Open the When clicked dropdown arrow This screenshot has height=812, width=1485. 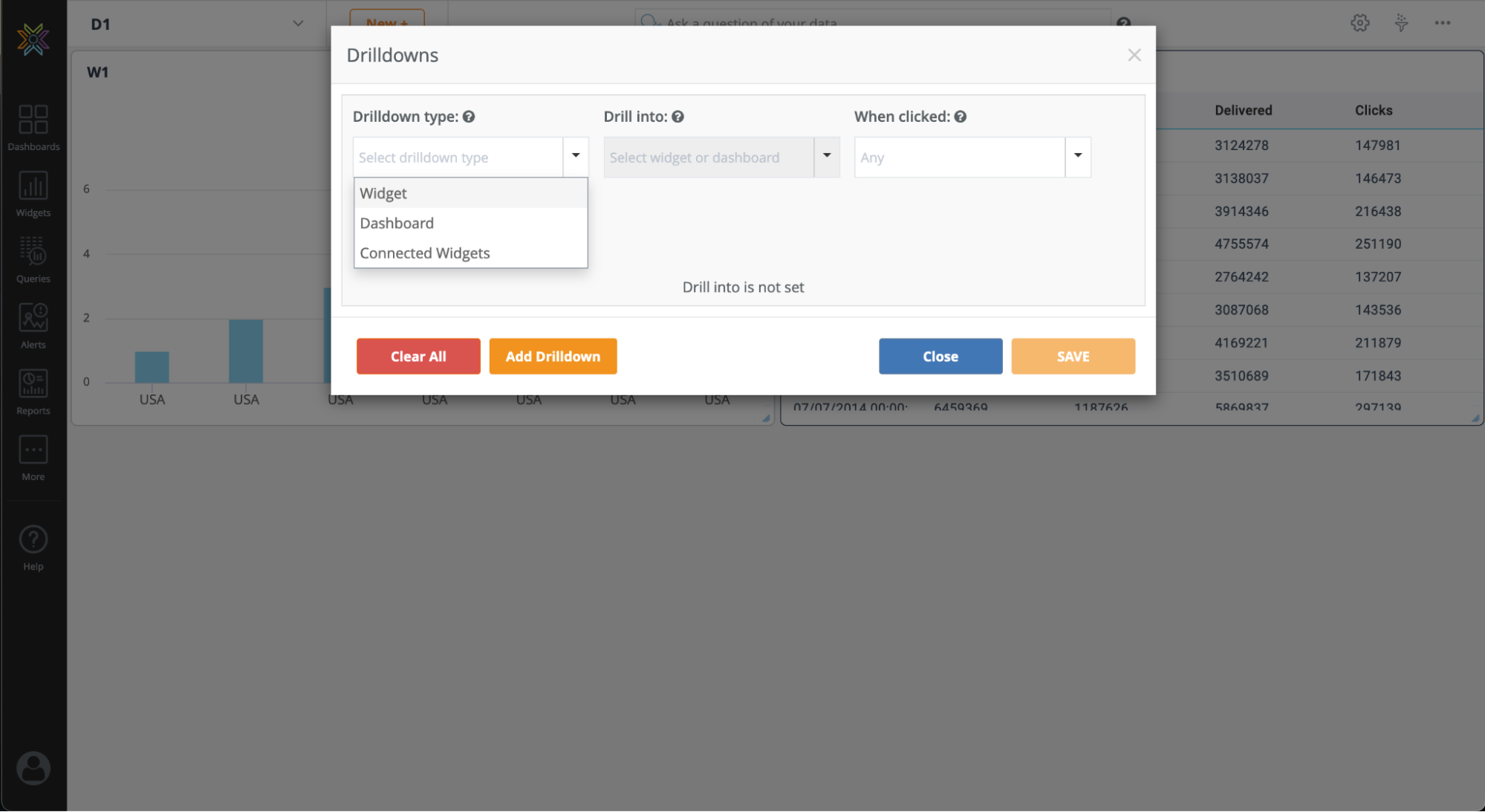(1078, 156)
